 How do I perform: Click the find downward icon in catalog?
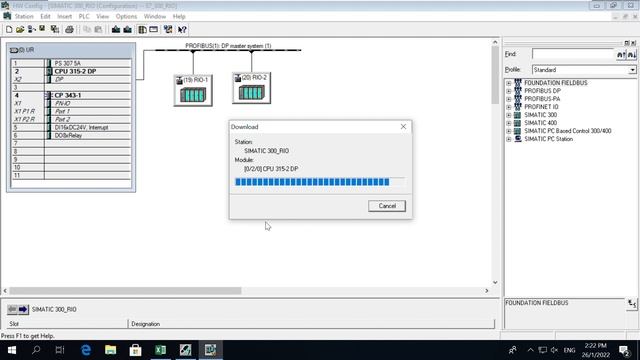(x=632, y=54)
